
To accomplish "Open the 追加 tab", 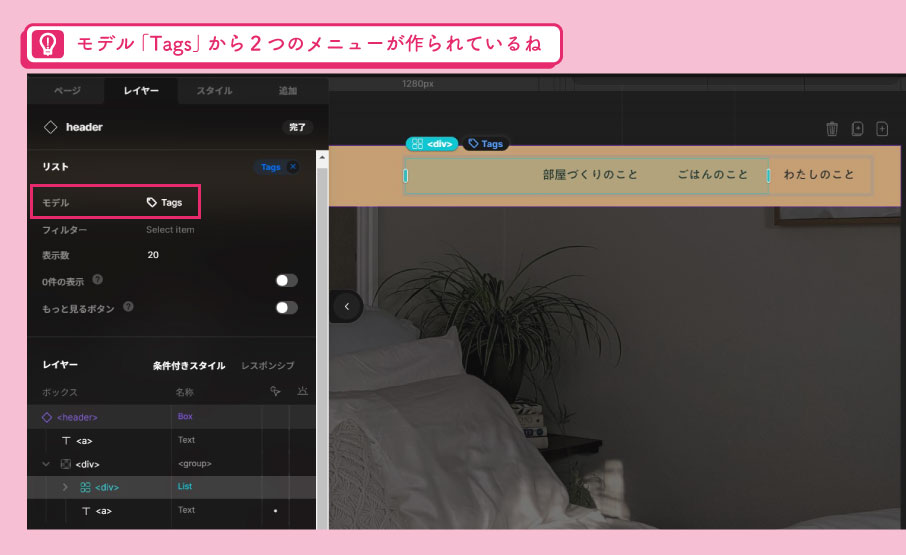I will [288, 91].
